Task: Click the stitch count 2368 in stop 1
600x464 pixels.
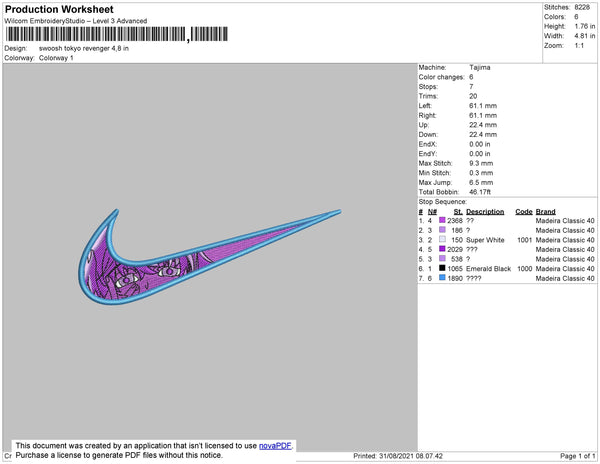Action: pyautogui.click(x=455, y=221)
